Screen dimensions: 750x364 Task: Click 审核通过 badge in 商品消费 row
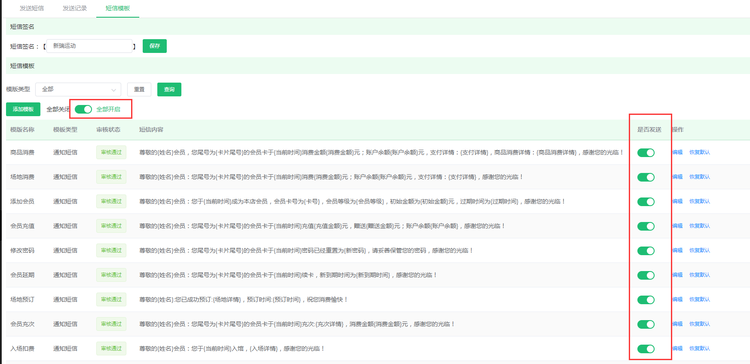point(111,153)
